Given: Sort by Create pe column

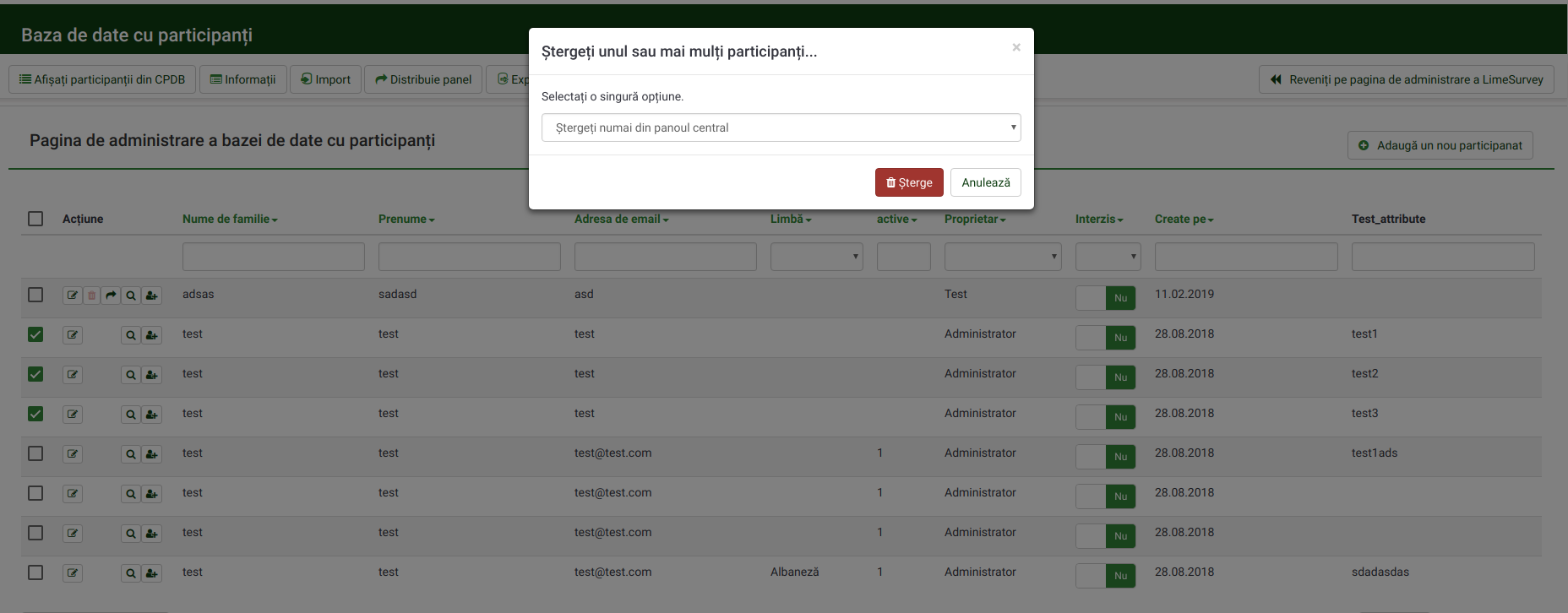Looking at the screenshot, I should (x=1184, y=219).
